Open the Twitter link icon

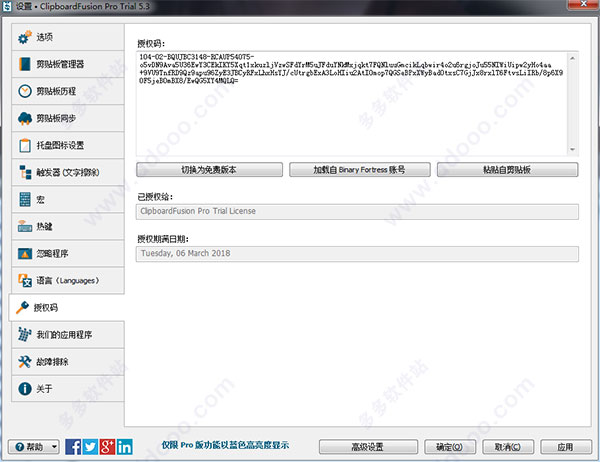point(90,447)
